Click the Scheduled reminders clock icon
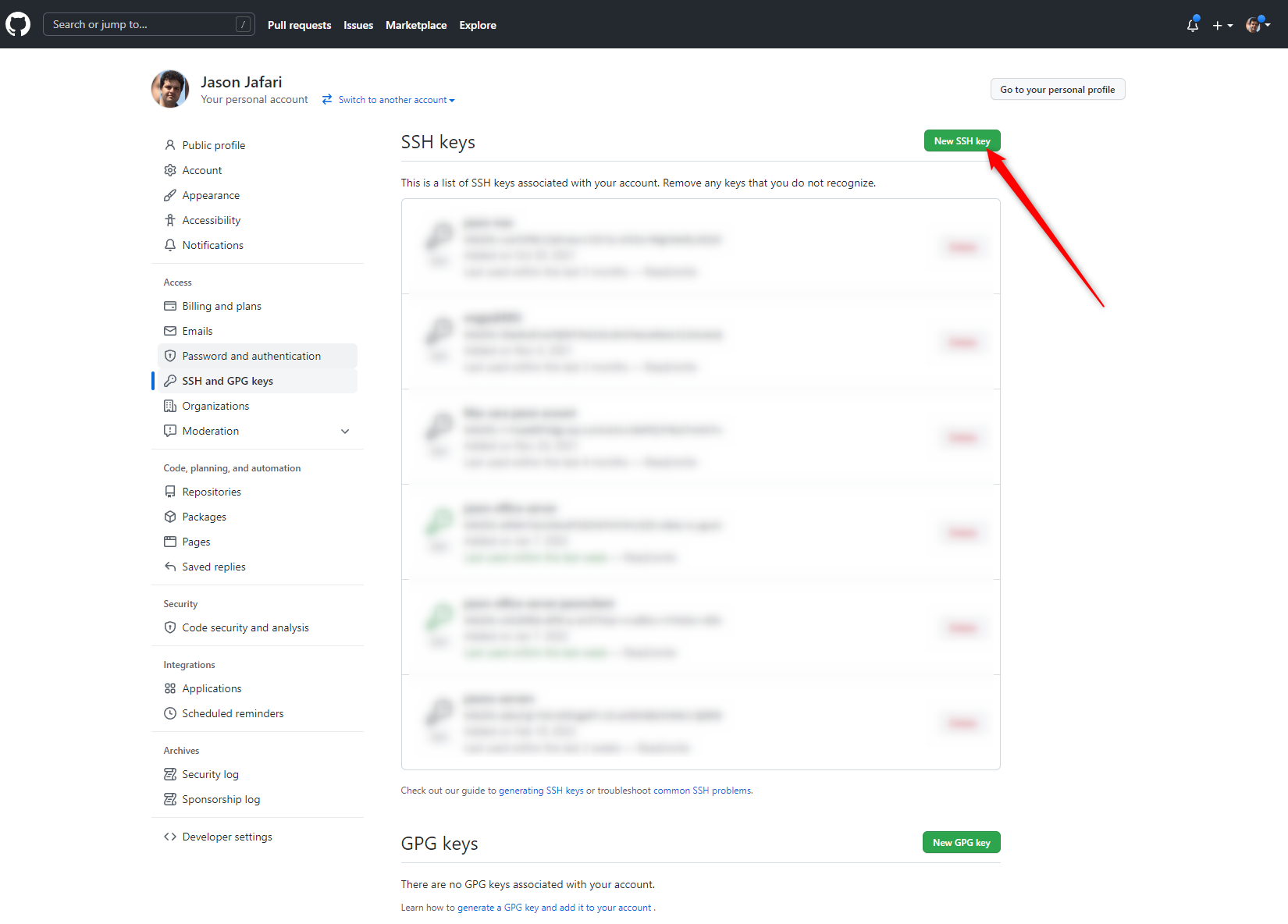This screenshot has width=1288, height=924. pyautogui.click(x=170, y=713)
